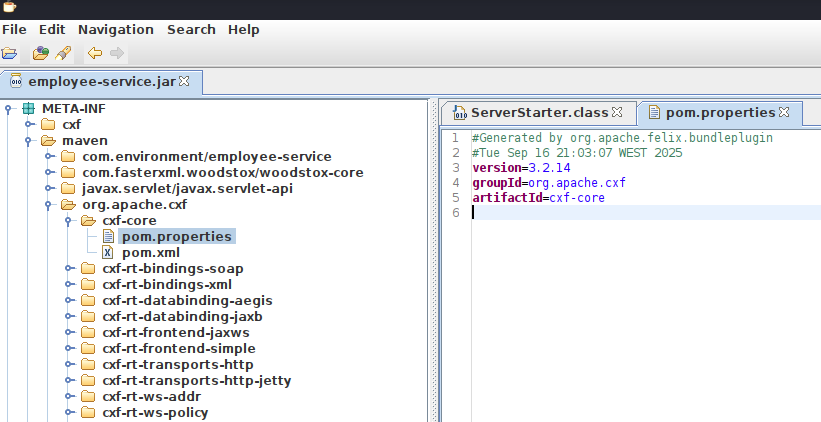The width and height of the screenshot is (821, 422).
Task: Switch to the ServerStarter.class tab
Action: point(539,113)
